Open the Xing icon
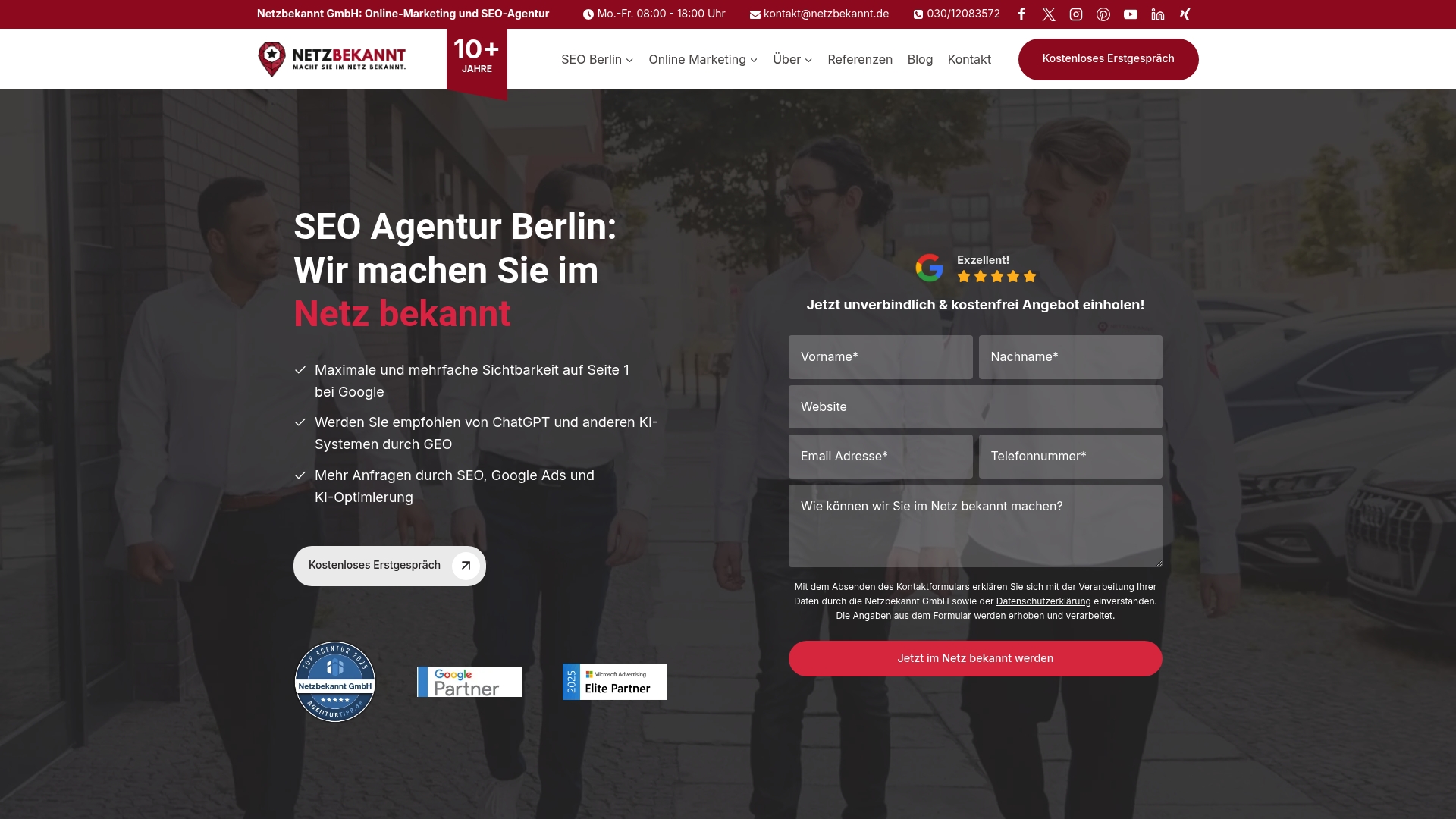1456x819 pixels. [1185, 14]
